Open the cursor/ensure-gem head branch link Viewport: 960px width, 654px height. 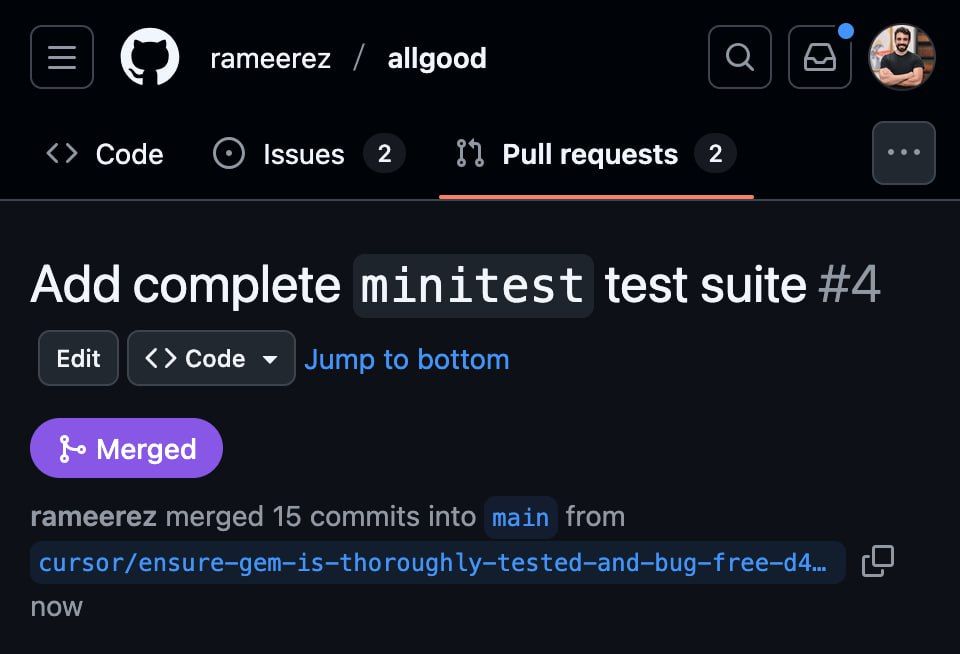coord(432,562)
